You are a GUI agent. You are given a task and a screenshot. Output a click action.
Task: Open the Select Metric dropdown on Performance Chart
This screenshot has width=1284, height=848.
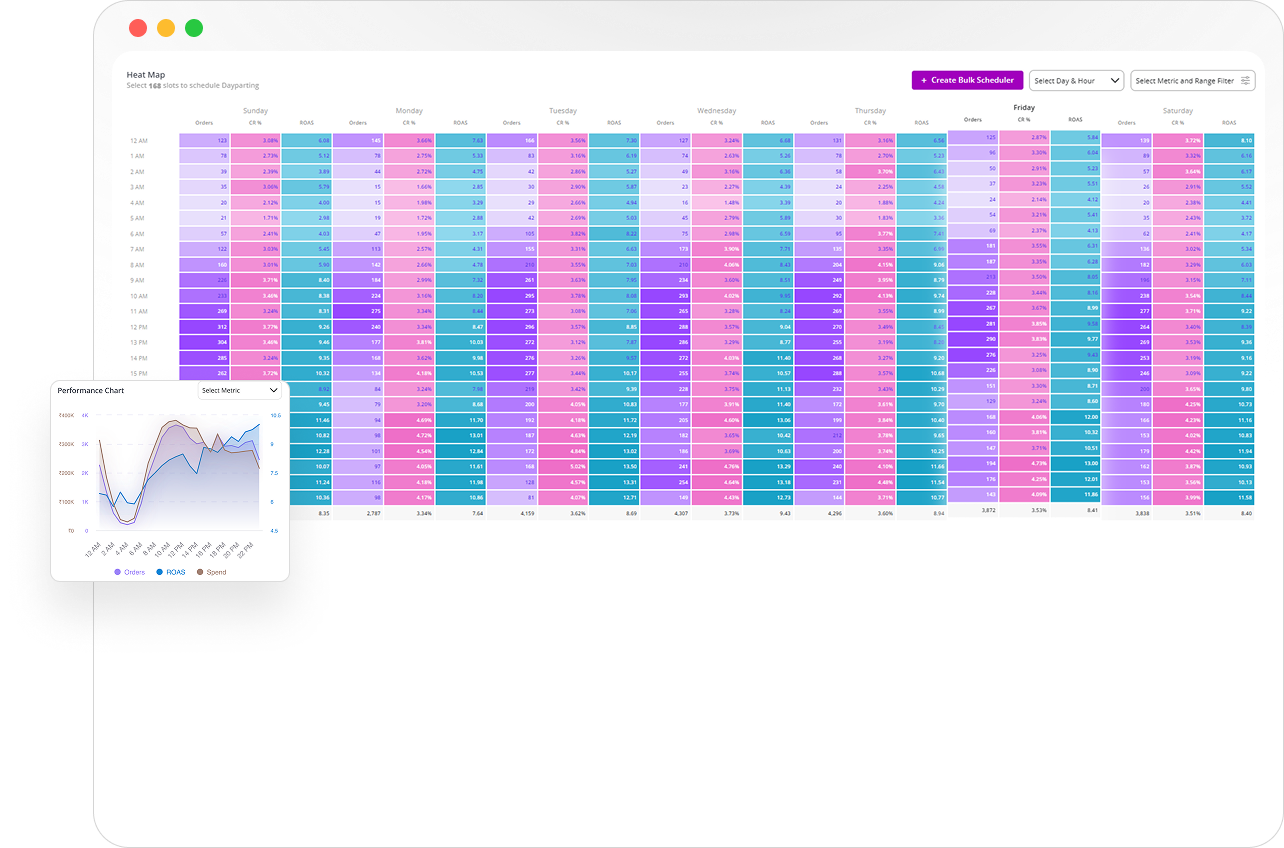coord(240,390)
